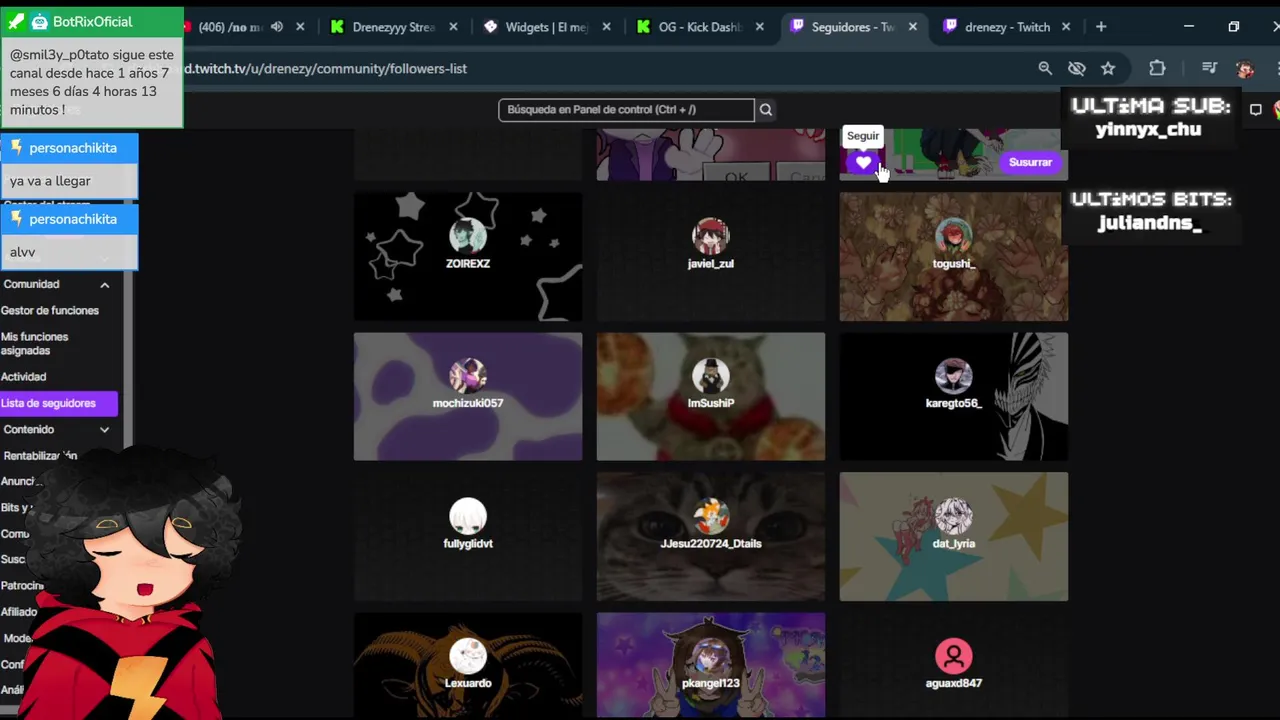The height and width of the screenshot is (720, 1280).
Task: Click username Lexuardo
Action: 468,683
